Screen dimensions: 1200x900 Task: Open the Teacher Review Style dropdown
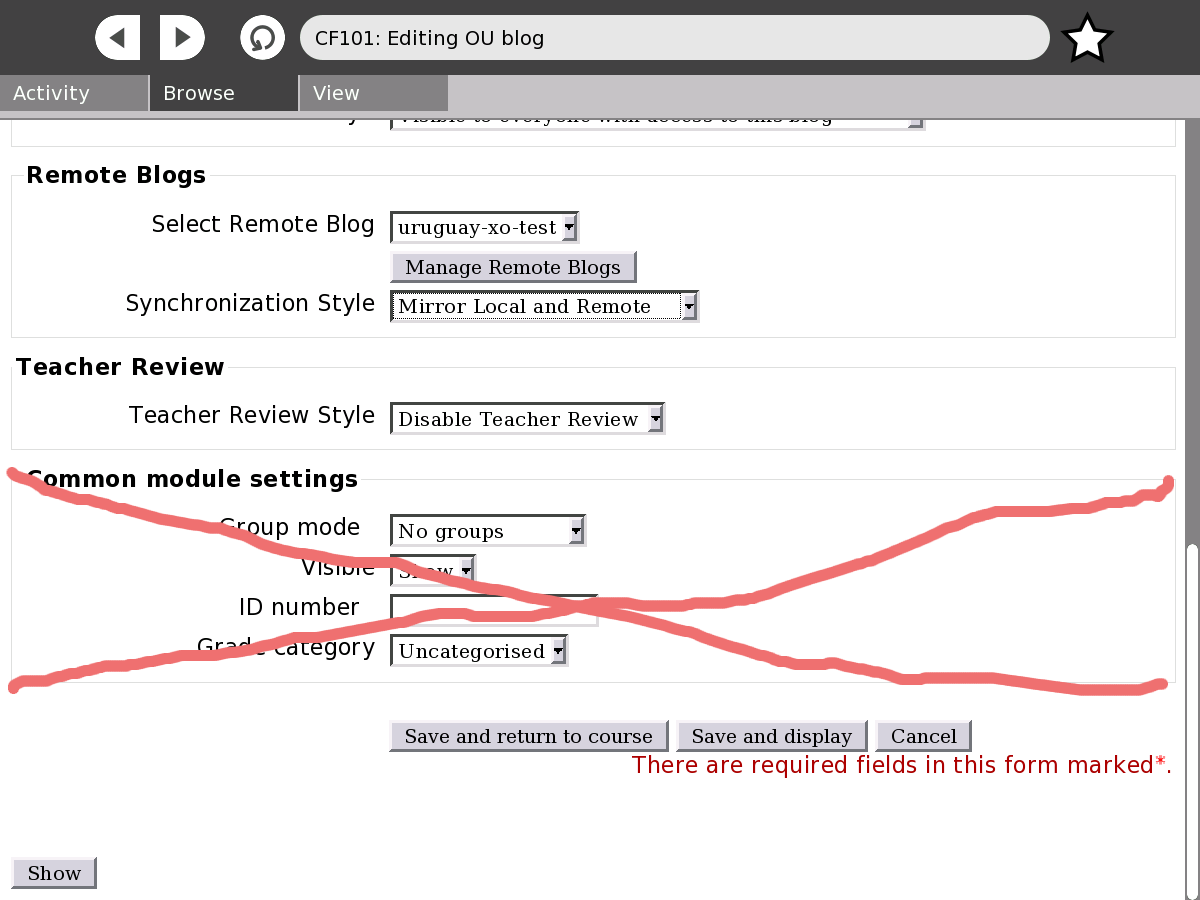527,419
